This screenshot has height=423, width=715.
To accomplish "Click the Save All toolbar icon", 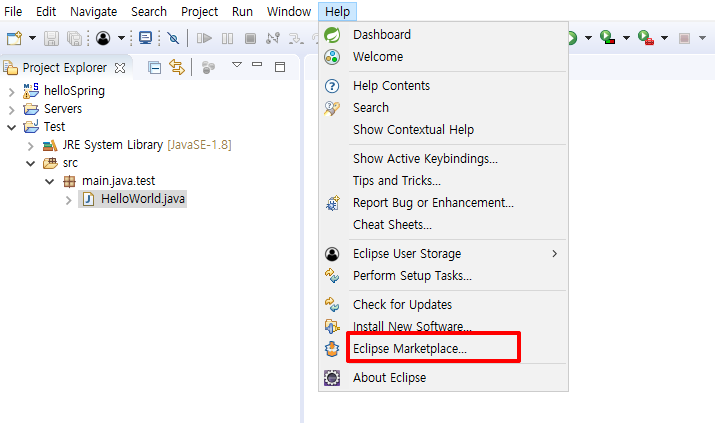I will coord(74,38).
